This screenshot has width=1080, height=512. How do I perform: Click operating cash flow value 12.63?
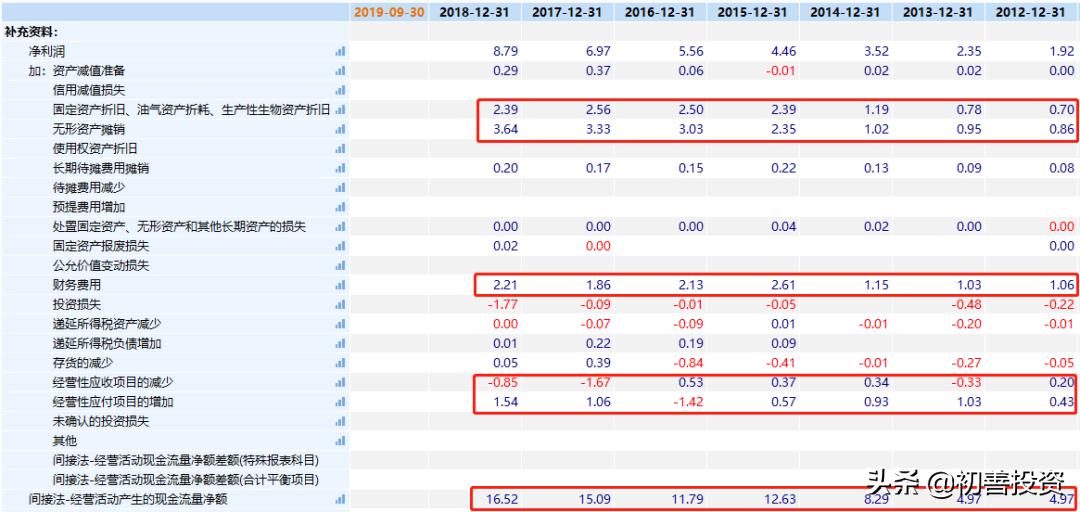pos(780,499)
